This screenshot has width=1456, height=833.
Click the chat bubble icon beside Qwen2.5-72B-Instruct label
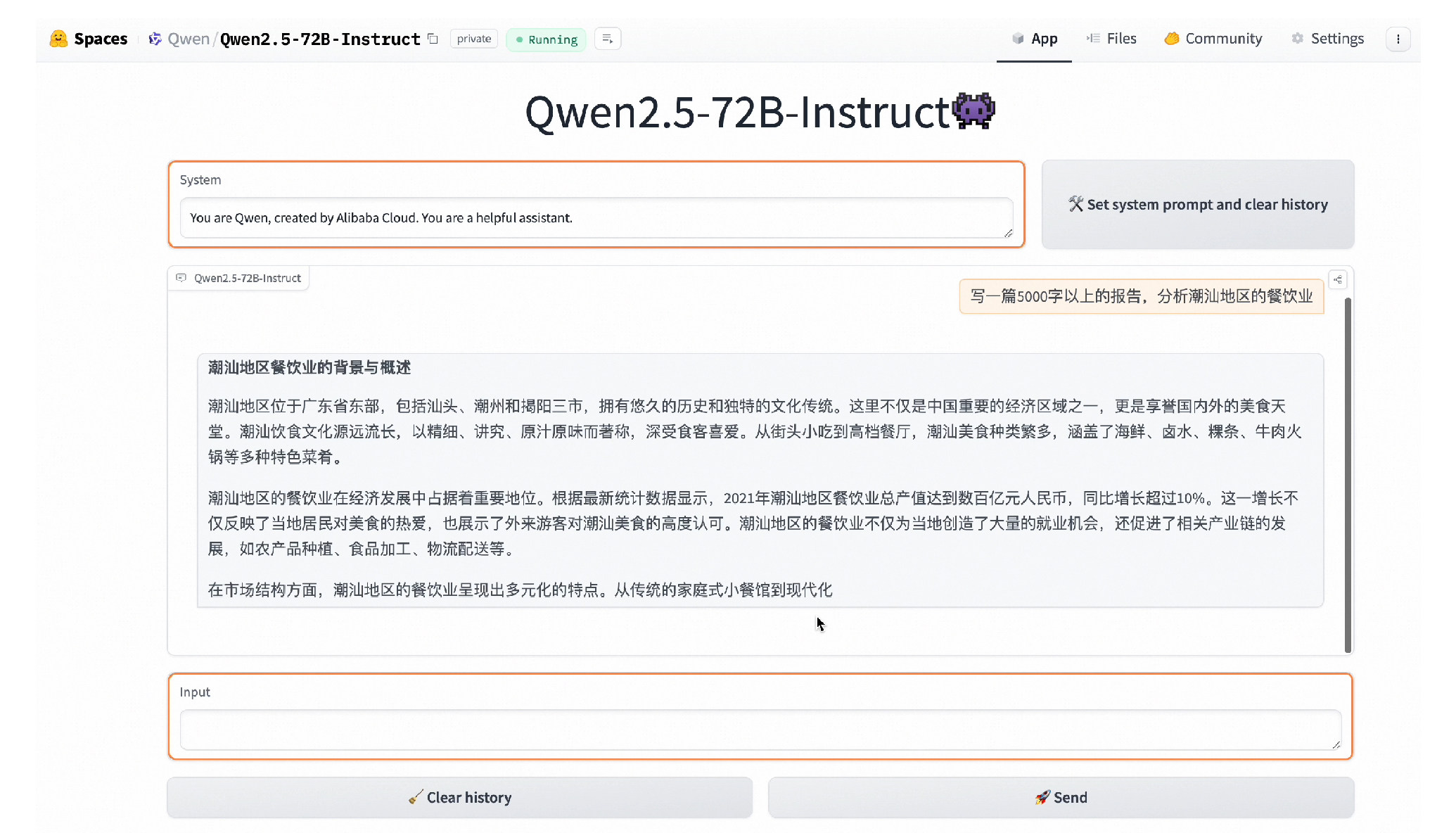click(x=182, y=277)
